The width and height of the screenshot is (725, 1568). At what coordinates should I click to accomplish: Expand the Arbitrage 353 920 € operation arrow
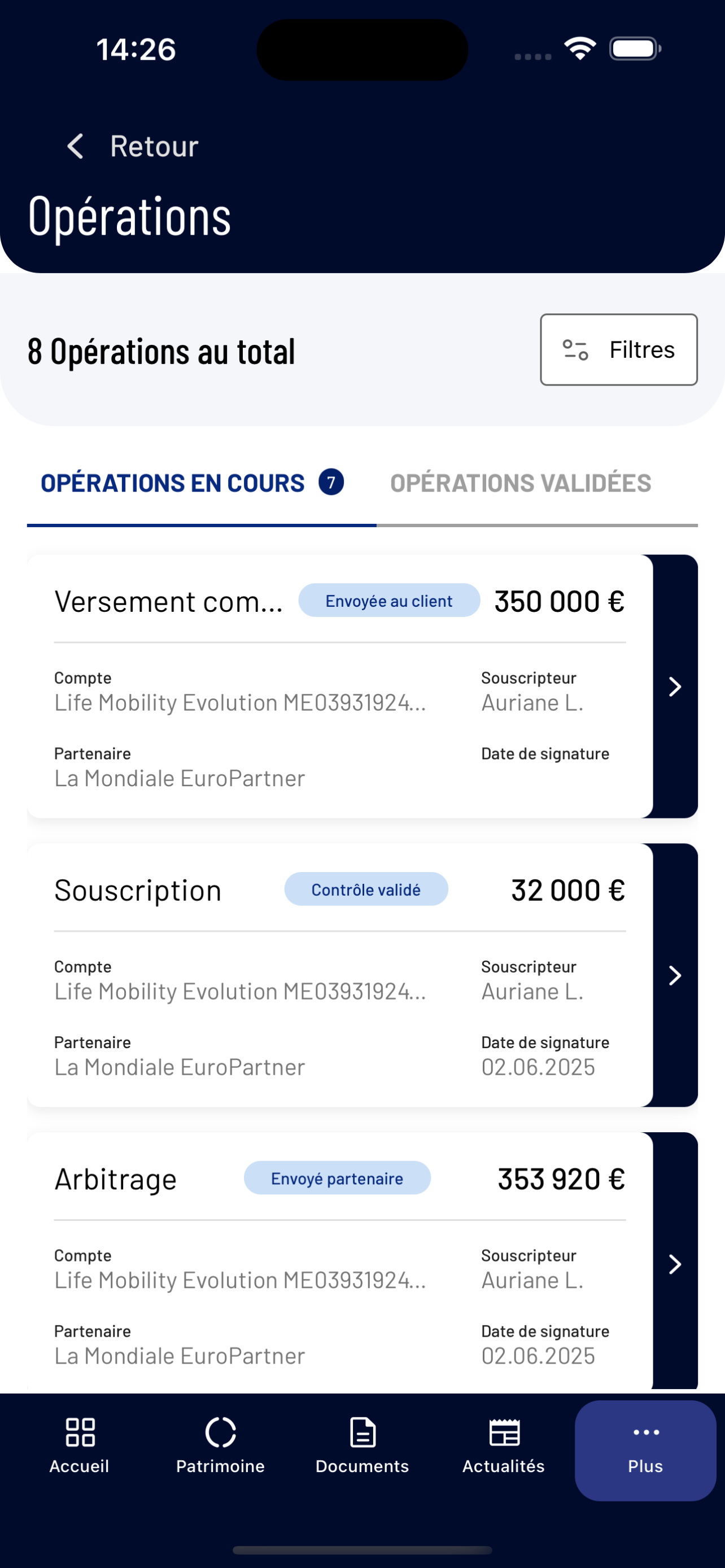point(675,1264)
